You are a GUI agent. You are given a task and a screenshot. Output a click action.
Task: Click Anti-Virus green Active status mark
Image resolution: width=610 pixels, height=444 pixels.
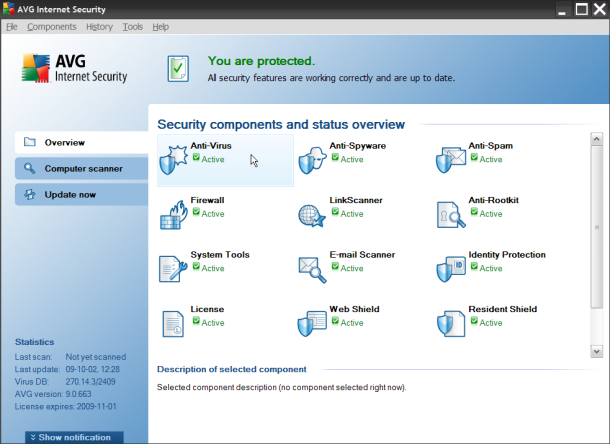click(x=196, y=158)
